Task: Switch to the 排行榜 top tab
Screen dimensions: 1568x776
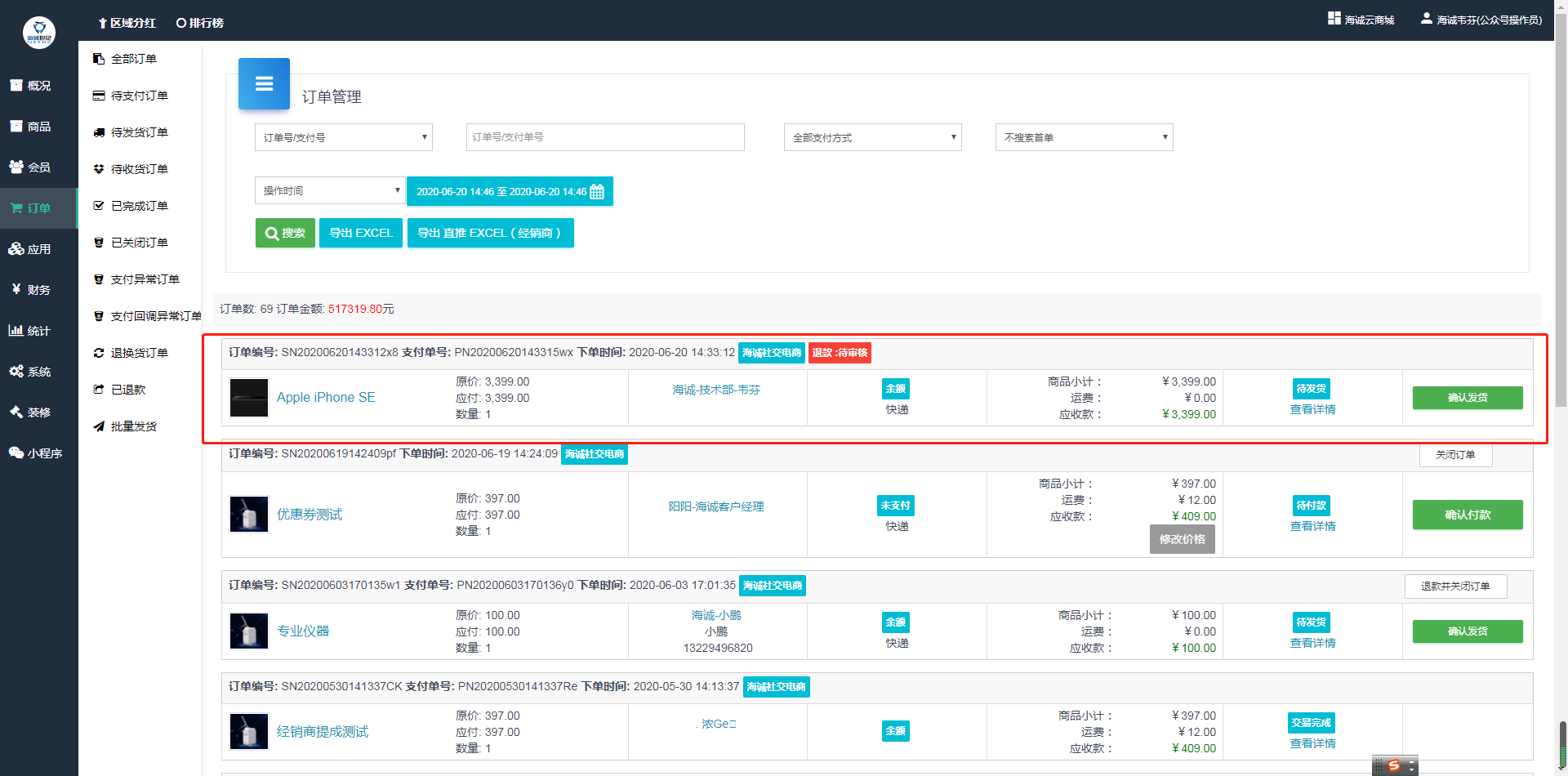Action: click(x=200, y=23)
